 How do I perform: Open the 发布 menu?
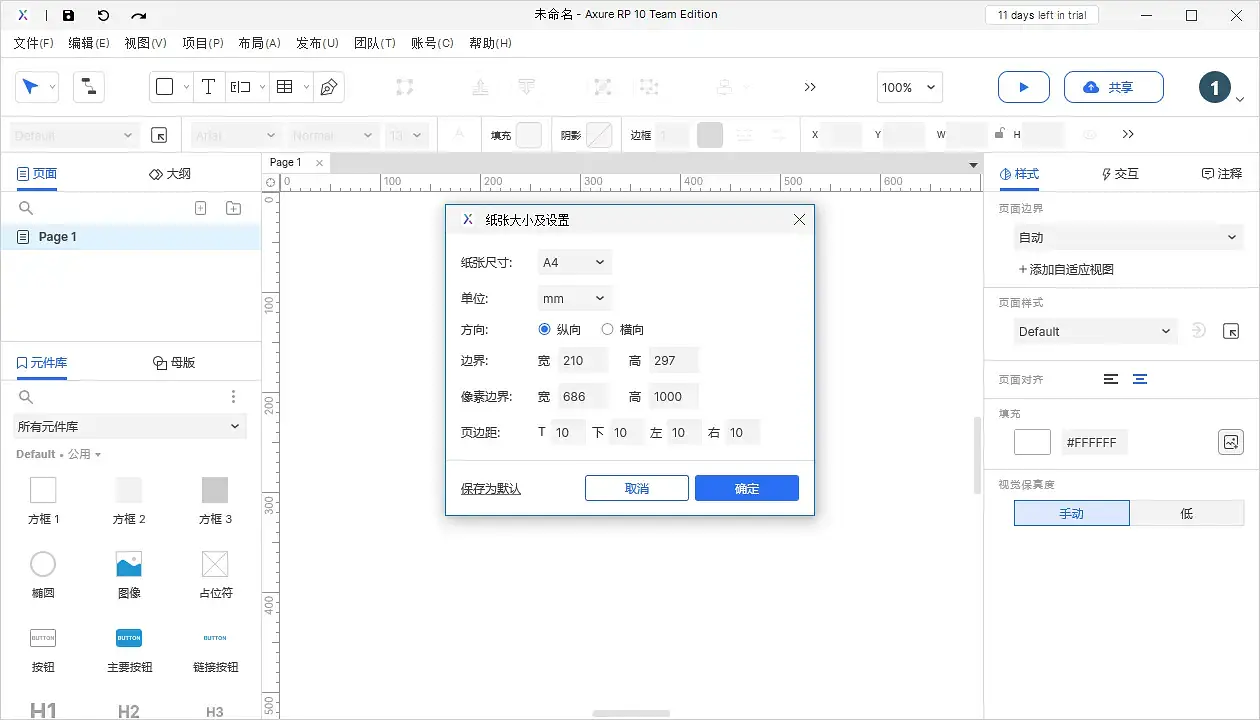click(317, 43)
